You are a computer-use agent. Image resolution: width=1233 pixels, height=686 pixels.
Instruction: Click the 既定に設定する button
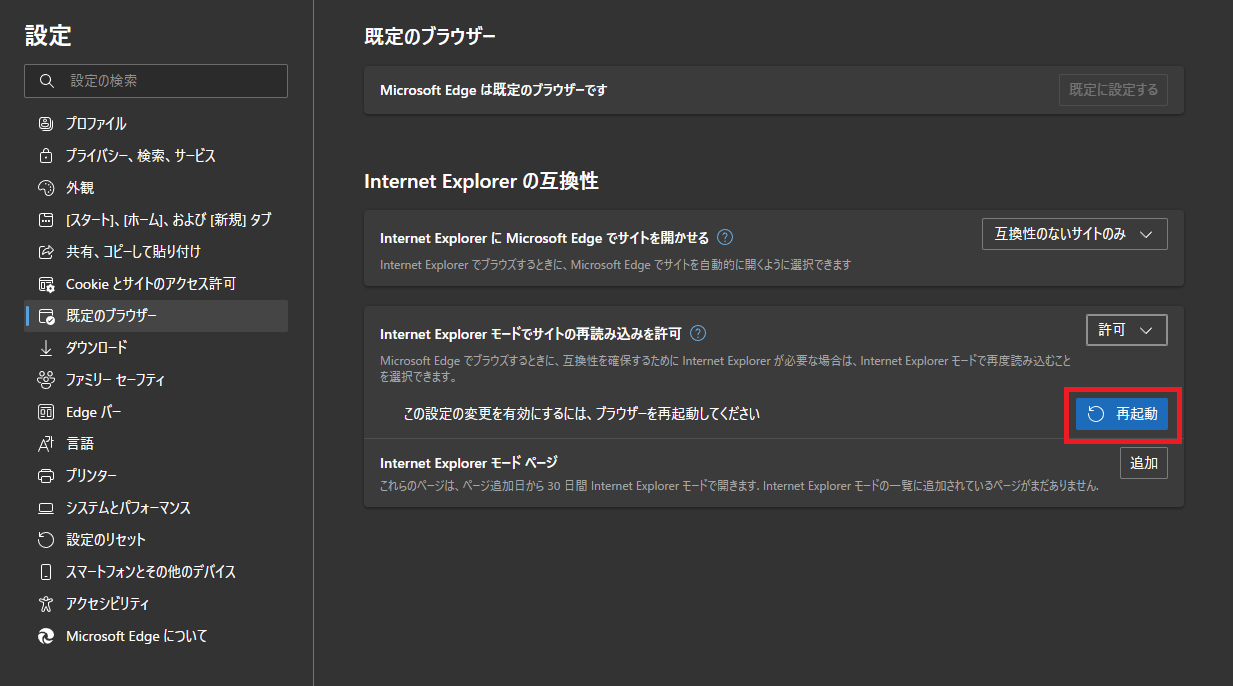coord(1114,90)
